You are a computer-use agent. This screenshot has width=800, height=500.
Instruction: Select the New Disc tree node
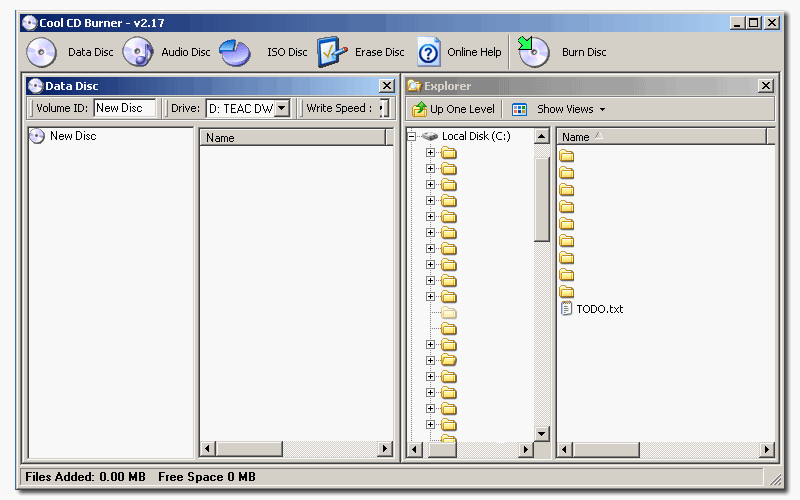(x=73, y=136)
